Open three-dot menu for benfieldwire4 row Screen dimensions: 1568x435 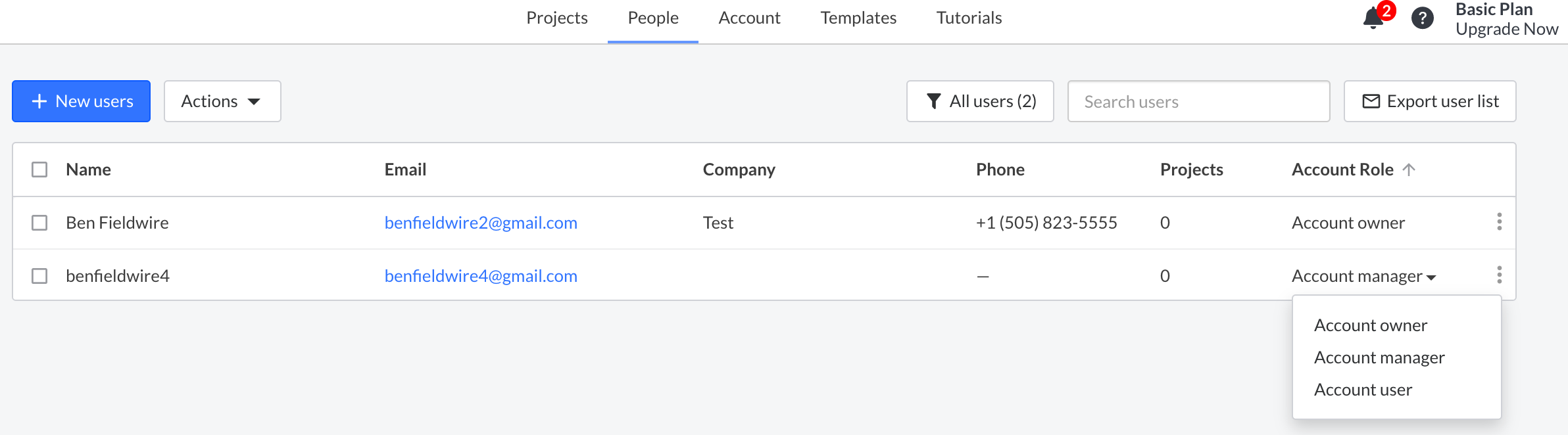click(1499, 275)
